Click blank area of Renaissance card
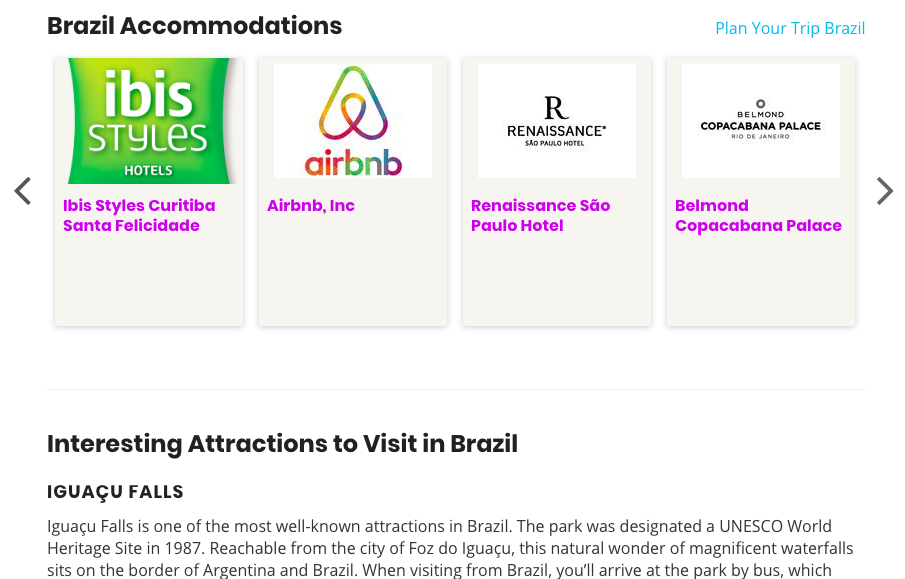This screenshot has height=579, width=905. coord(556,280)
